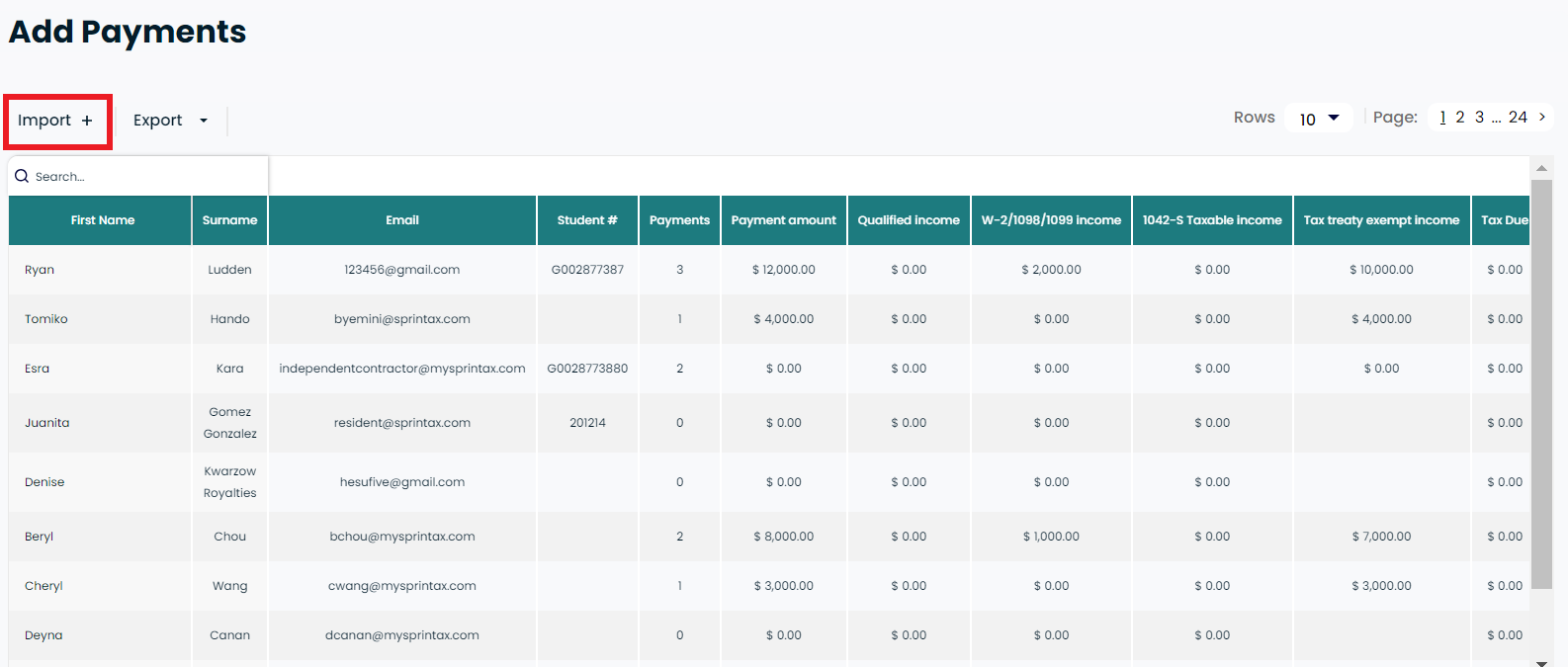The height and width of the screenshot is (667, 1568).
Task: Click treaty exempt income $ 10,000.00
Action: (1381, 270)
